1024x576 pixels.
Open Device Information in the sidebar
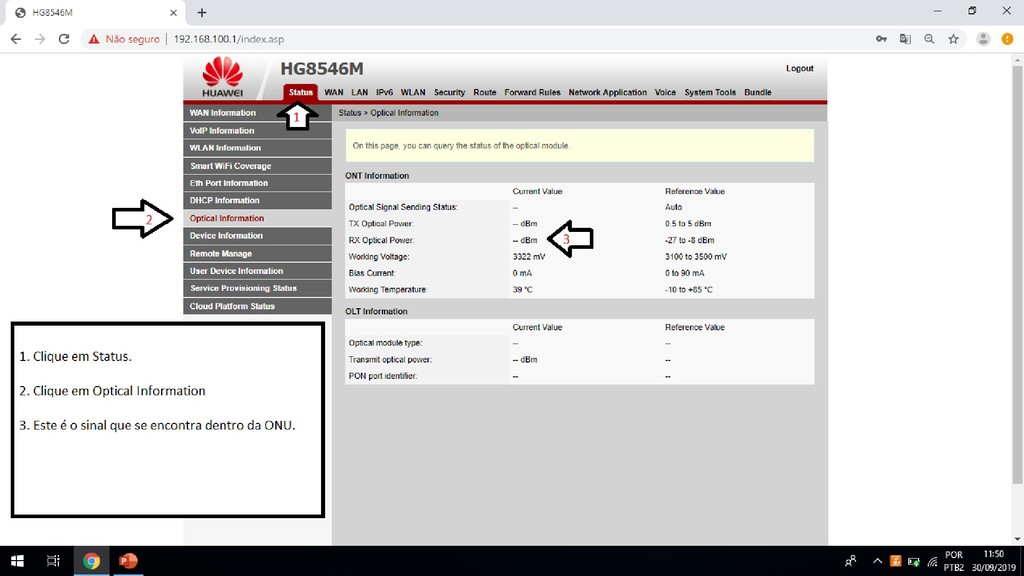point(257,236)
